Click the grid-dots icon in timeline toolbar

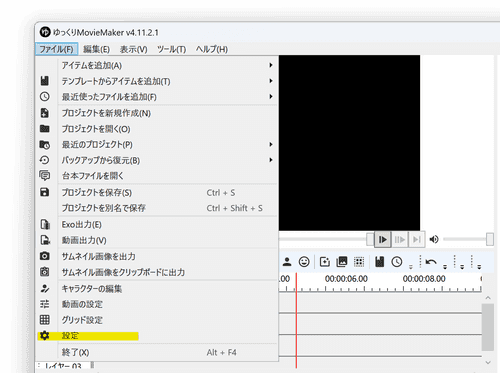pos(359,262)
